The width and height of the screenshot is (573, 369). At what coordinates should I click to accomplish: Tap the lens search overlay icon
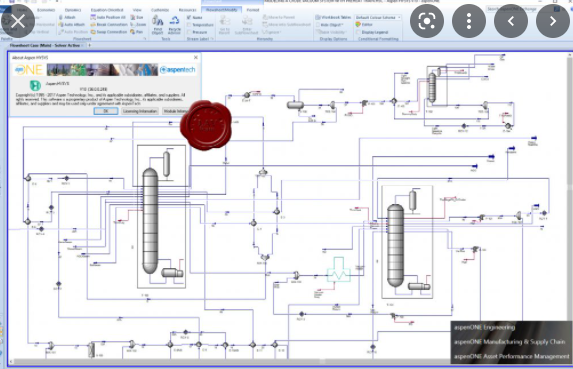coord(427,21)
